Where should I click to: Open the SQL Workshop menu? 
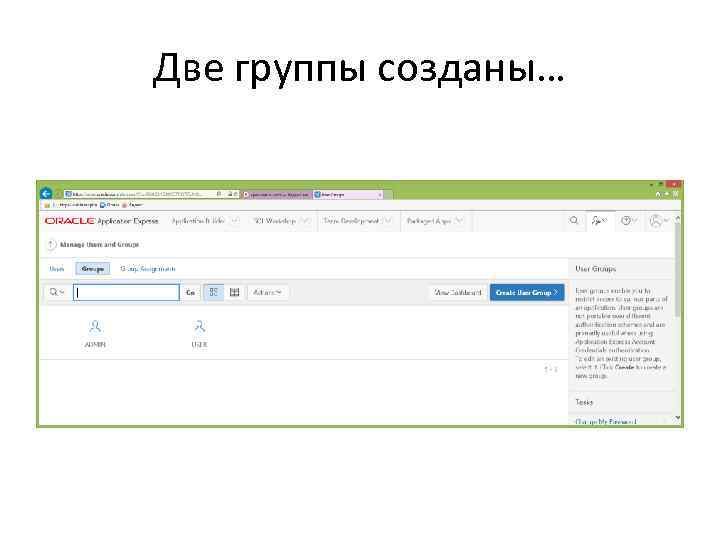tap(281, 221)
